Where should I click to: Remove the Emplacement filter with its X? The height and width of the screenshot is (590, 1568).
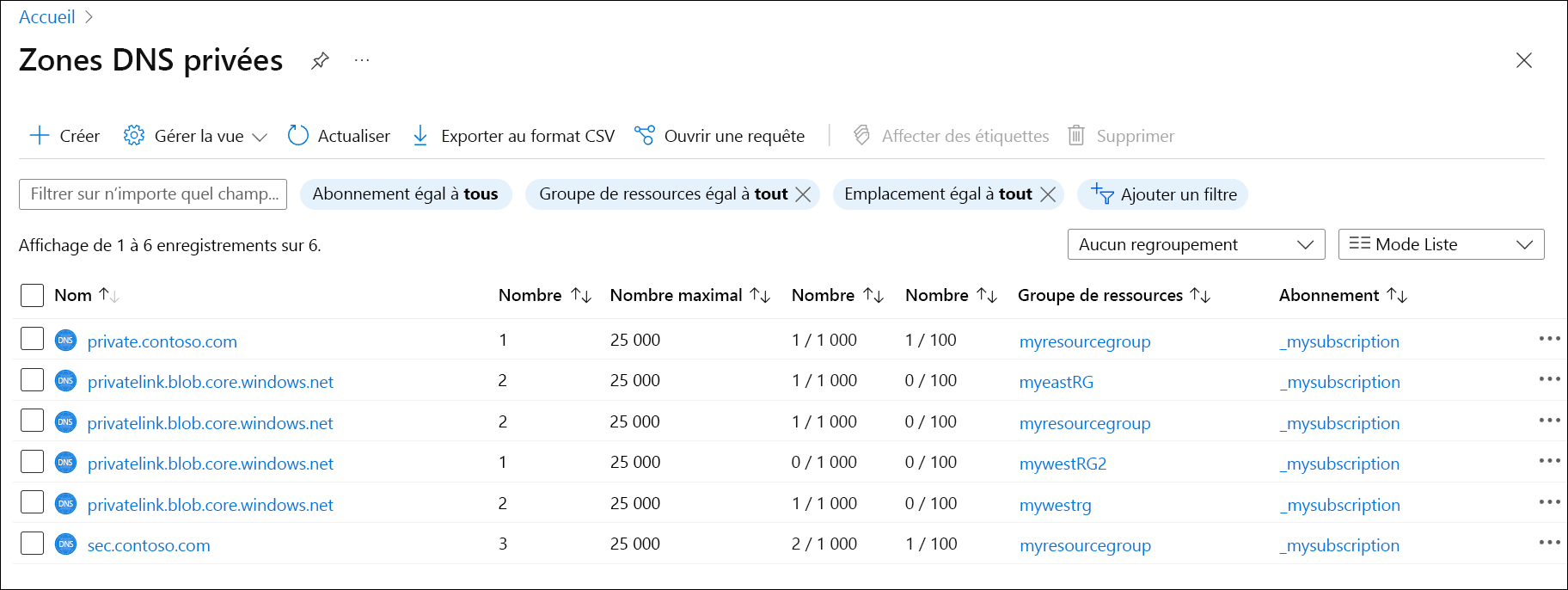tap(1048, 194)
